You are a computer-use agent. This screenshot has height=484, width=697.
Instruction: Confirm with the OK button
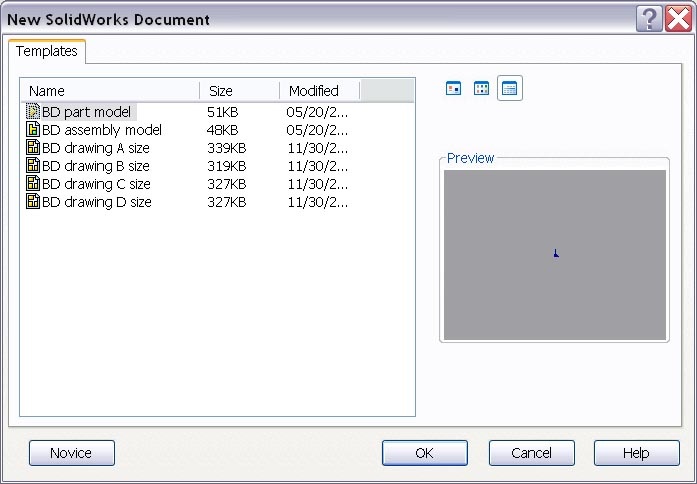425,453
